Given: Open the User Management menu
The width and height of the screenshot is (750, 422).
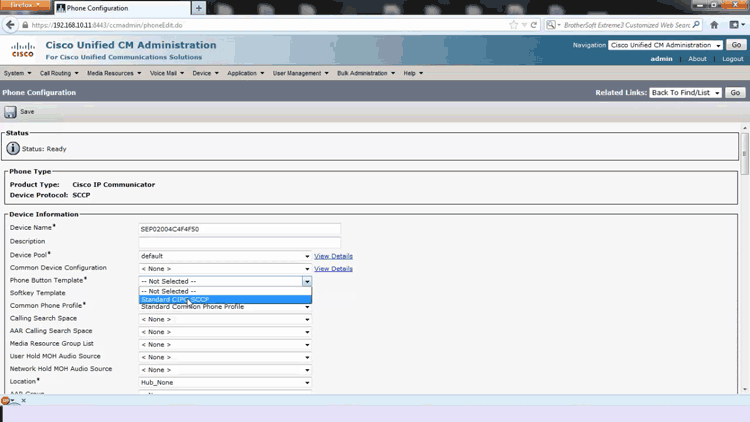Looking at the screenshot, I should (300, 73).
